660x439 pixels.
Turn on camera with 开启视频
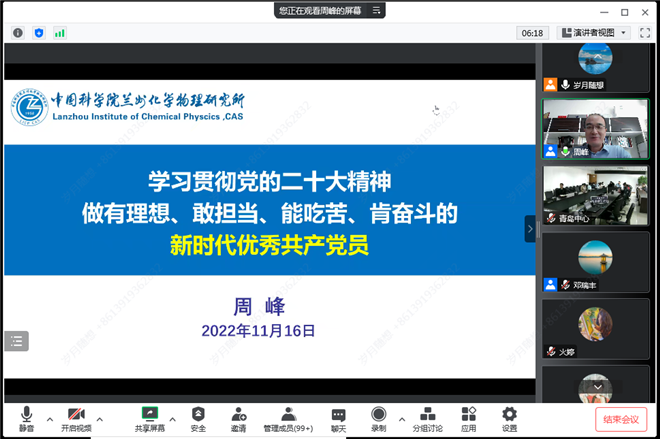pyautogui.click(x=75, y=419)
